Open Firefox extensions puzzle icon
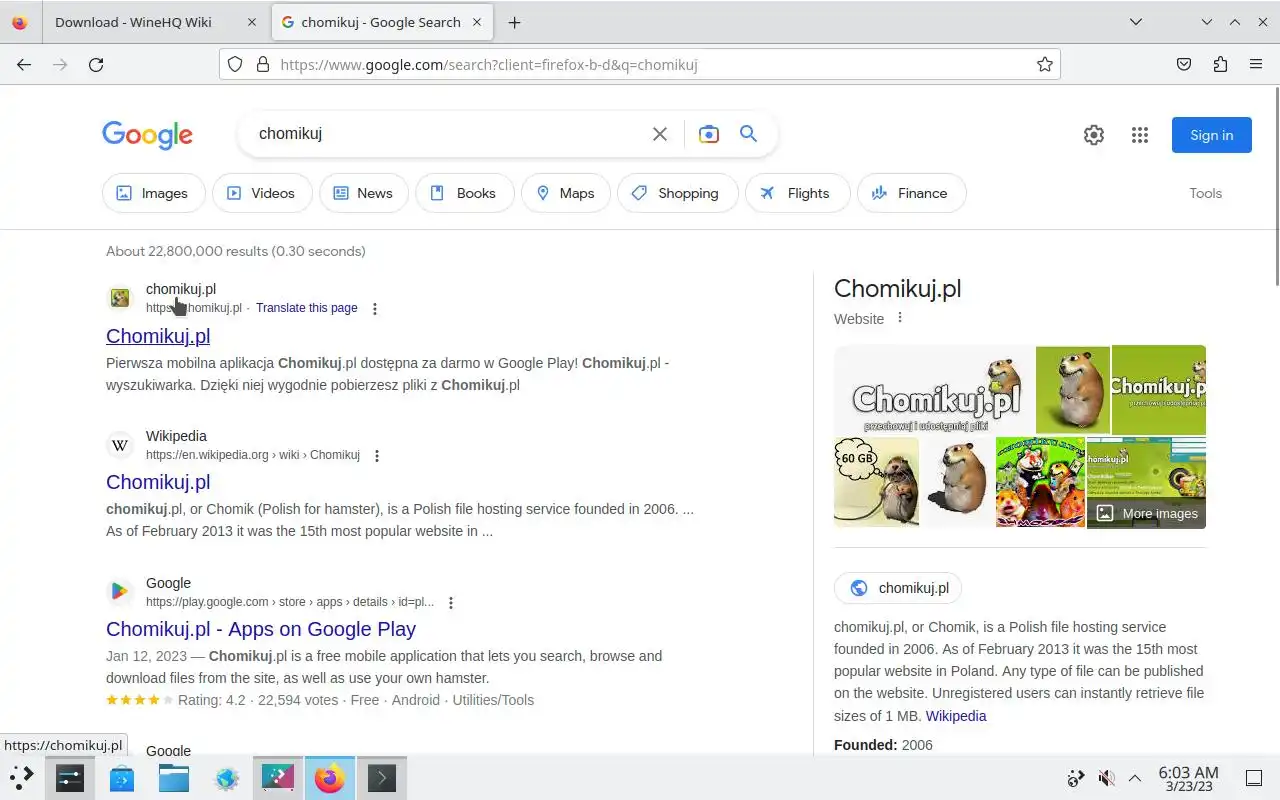 [x=1220, y=65]
